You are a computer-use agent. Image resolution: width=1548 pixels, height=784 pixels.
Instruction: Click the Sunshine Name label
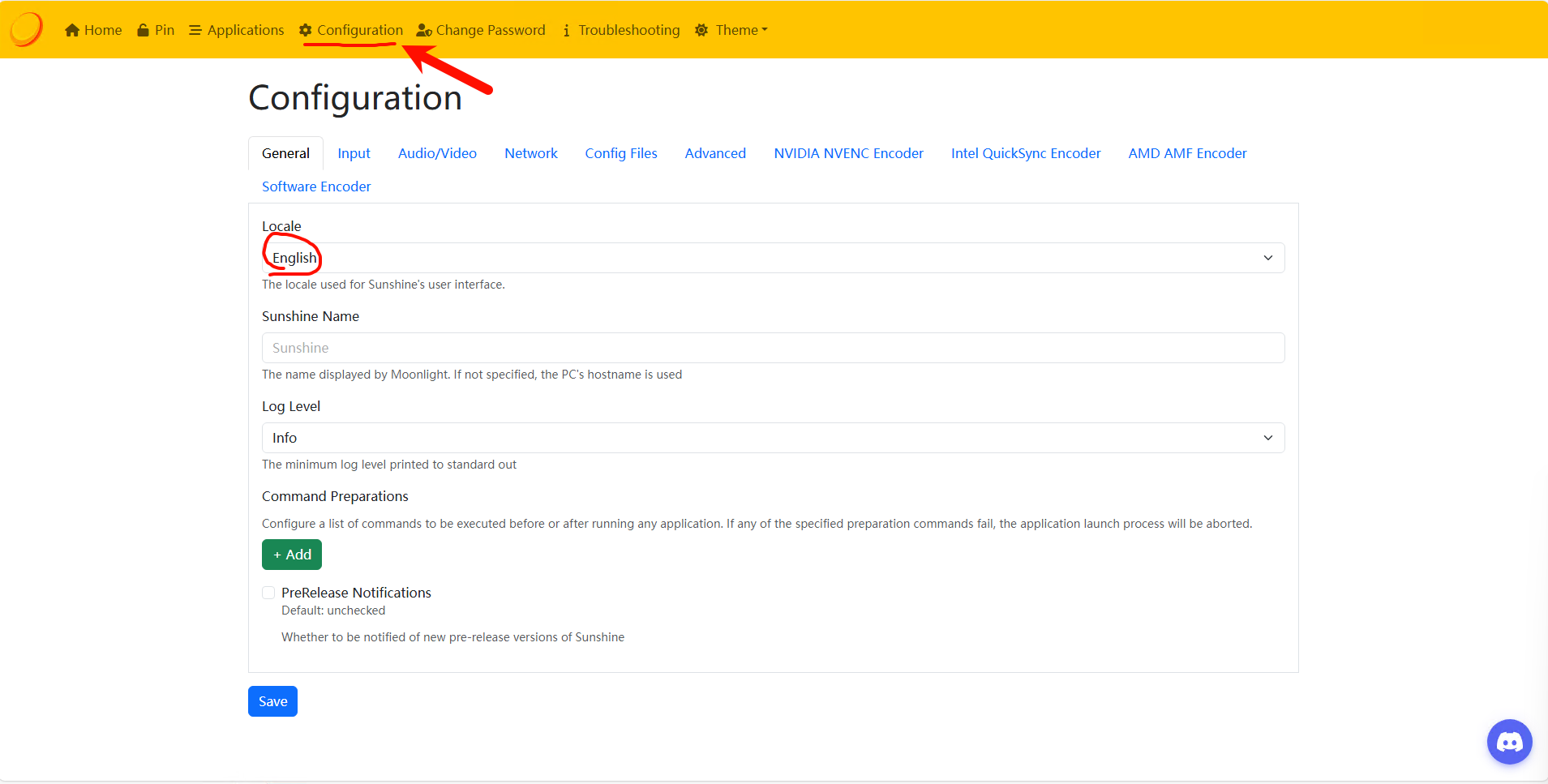[x=311, y=316]
